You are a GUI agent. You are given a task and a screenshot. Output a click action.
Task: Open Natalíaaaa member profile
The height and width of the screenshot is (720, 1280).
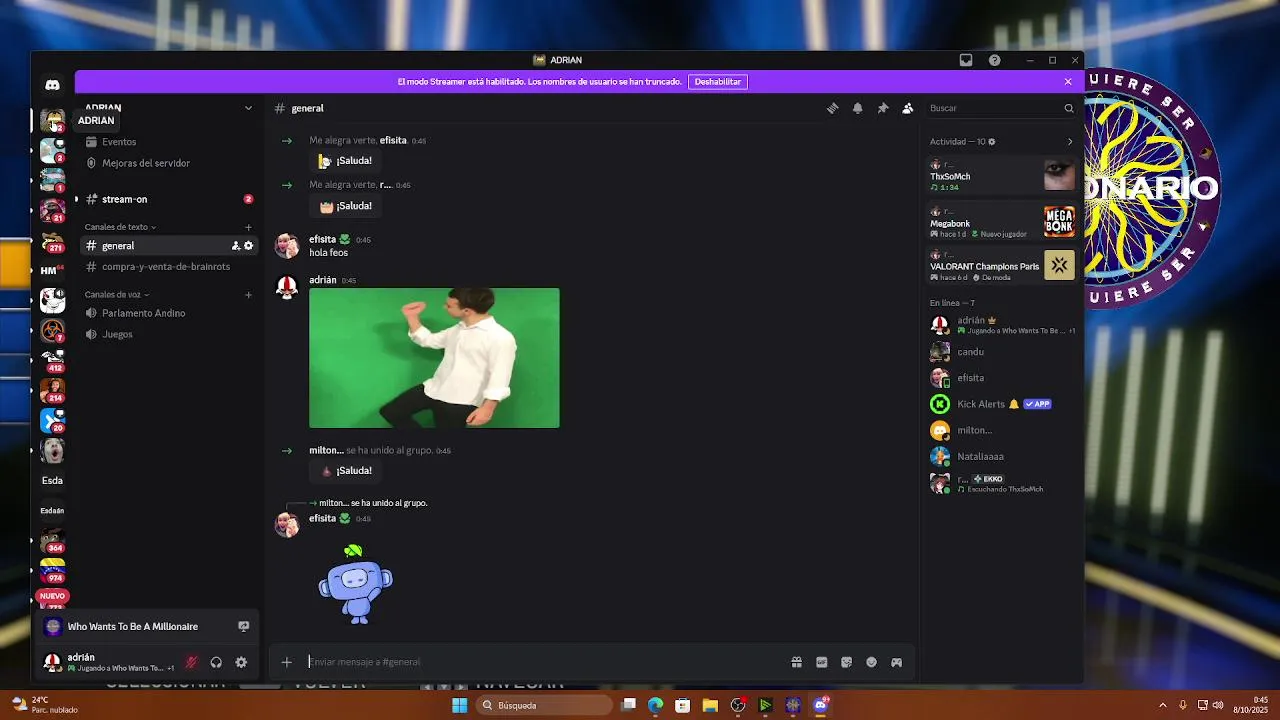(x=1002, y=456)
